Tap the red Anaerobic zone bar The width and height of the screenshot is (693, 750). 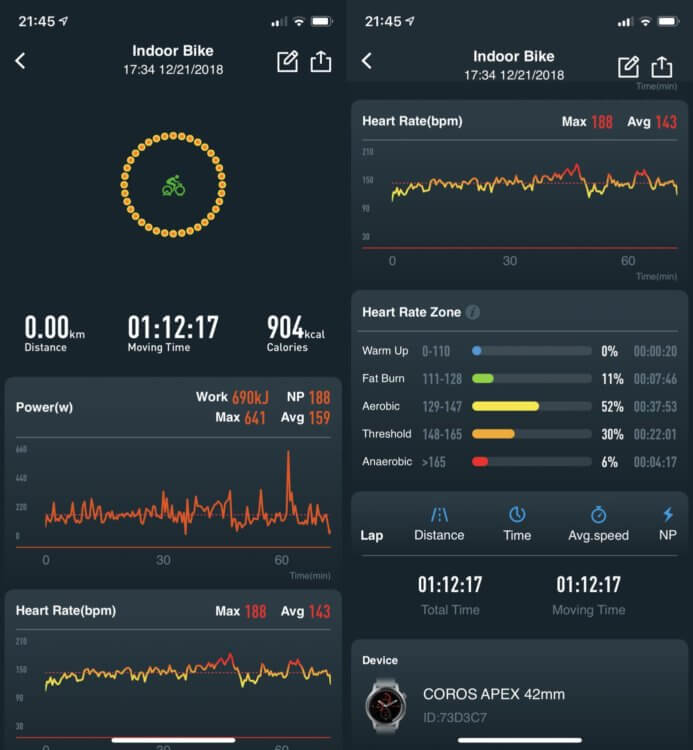[480, 461]
